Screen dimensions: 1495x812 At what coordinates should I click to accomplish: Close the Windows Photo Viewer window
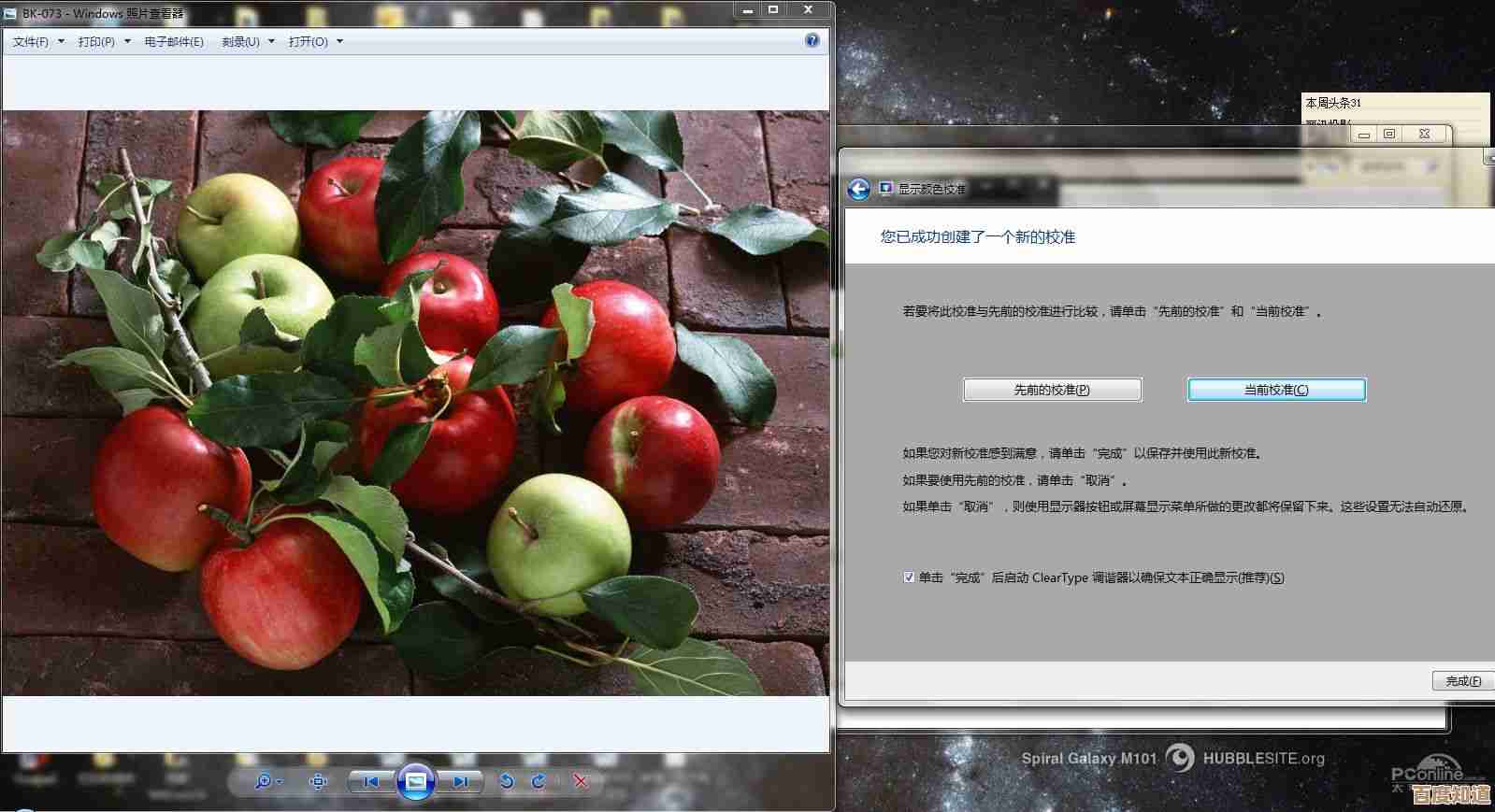click(x=809, y=9)
